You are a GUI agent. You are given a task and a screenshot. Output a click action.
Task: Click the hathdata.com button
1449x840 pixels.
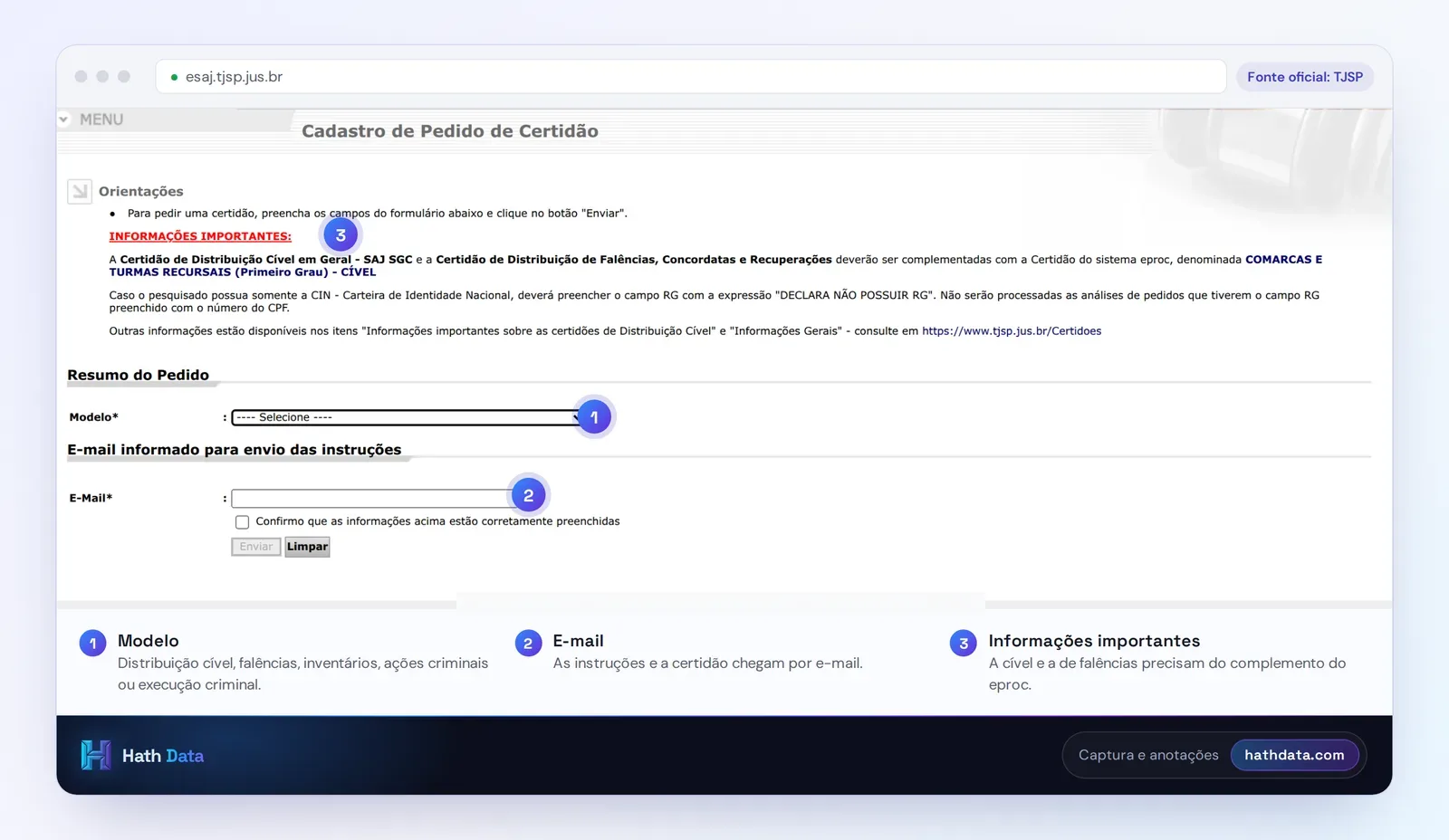coord(1294,755)
